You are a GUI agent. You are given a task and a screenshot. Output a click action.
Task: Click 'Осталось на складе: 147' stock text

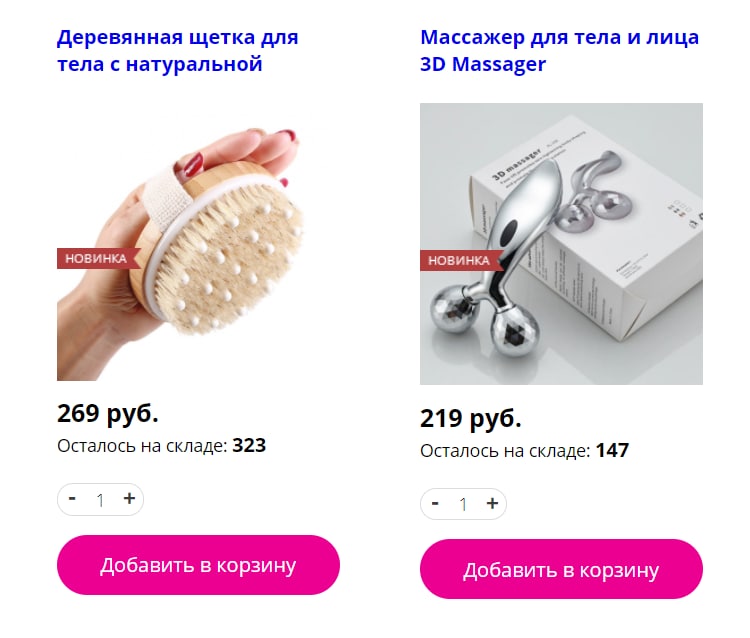524,451
